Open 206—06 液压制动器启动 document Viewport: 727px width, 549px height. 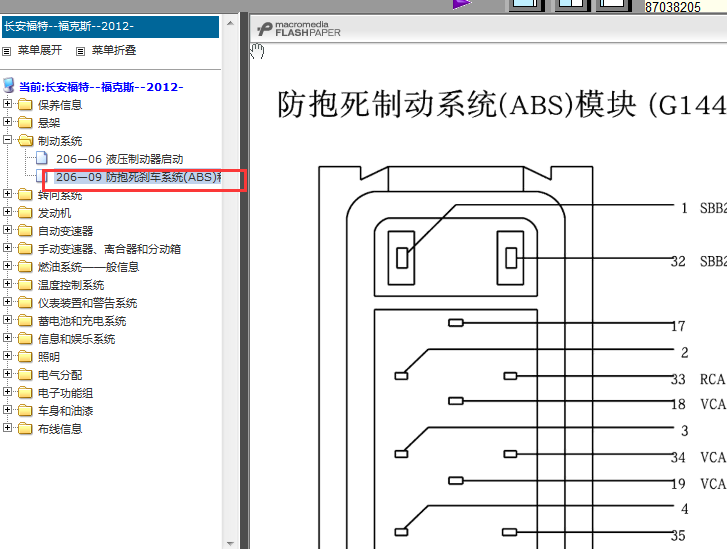[x=120, y=159]
